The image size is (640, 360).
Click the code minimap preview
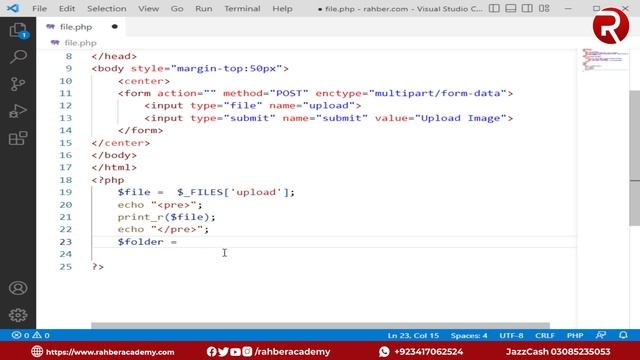tap(605, 60)
